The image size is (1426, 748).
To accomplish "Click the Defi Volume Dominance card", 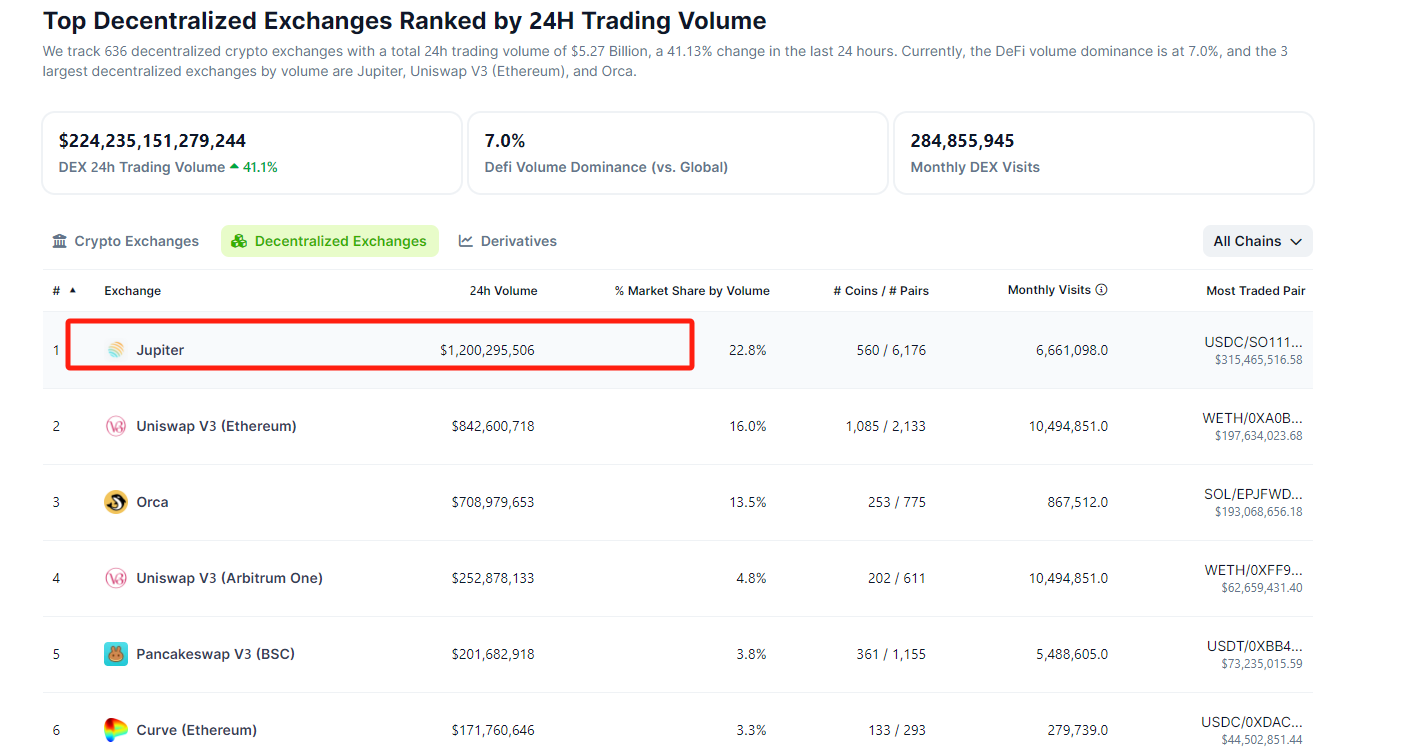I will click(678, 153).
